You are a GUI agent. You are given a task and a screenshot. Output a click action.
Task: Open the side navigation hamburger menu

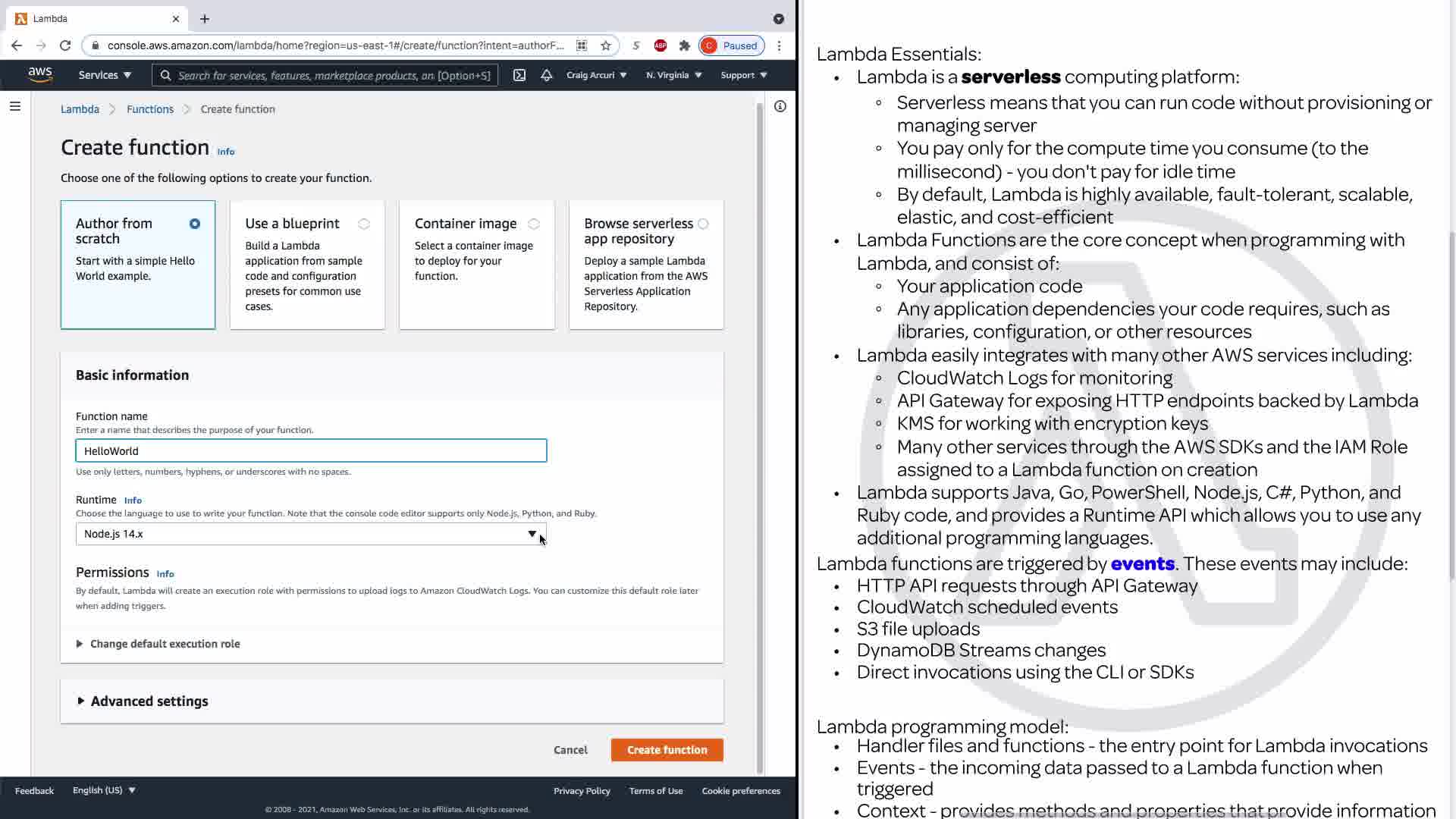click(15, 106)
